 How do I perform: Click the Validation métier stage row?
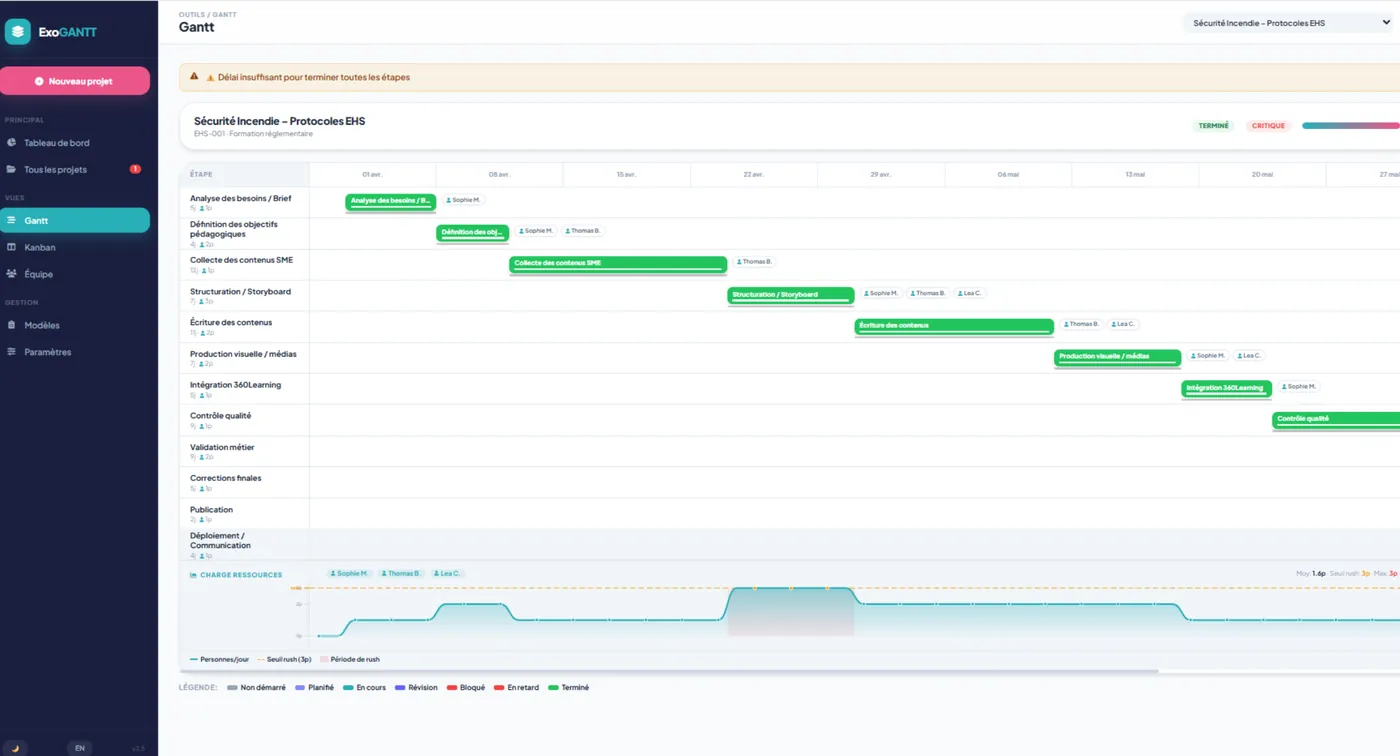click(x=790, y=452)
